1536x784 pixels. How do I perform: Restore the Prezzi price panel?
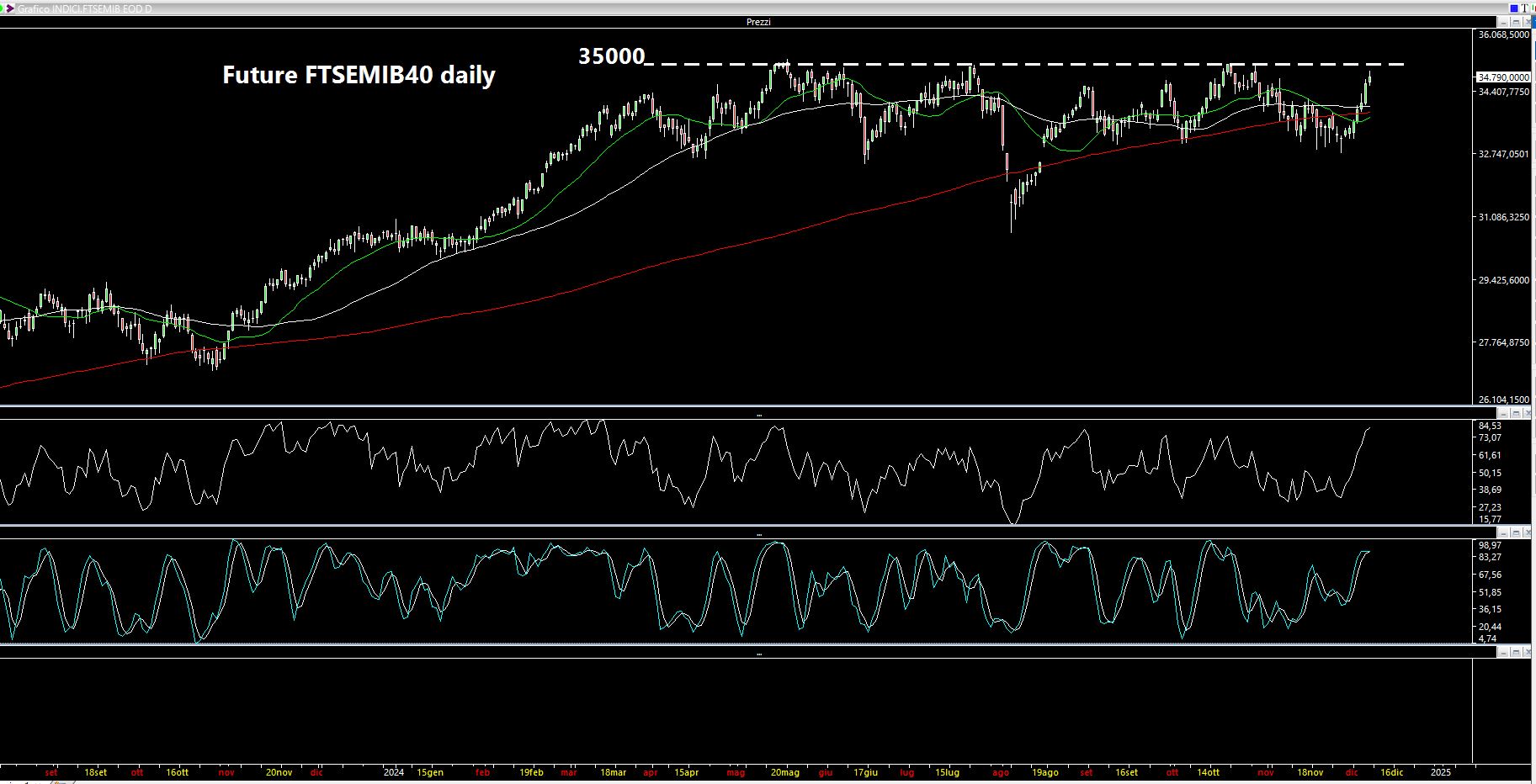click(x=1516, y=22)
